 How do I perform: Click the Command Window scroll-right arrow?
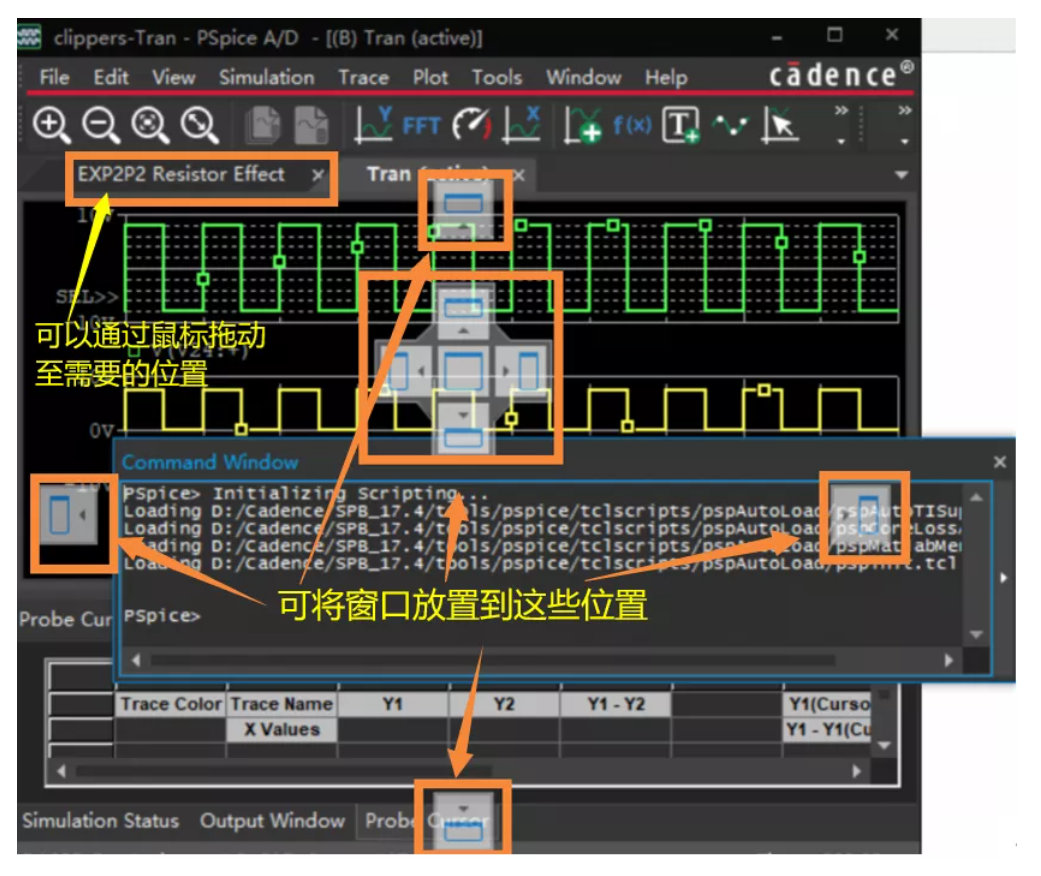pyautogui.click(x=949, y=659)
